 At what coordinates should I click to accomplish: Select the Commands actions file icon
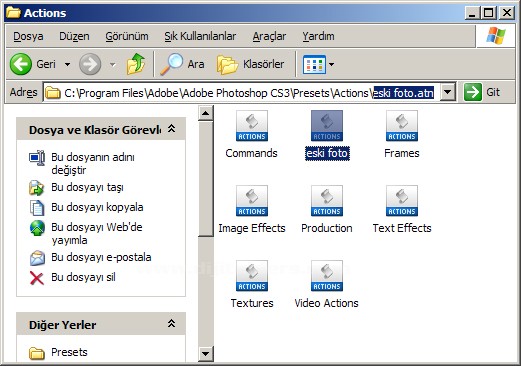[x=252, y=126]
